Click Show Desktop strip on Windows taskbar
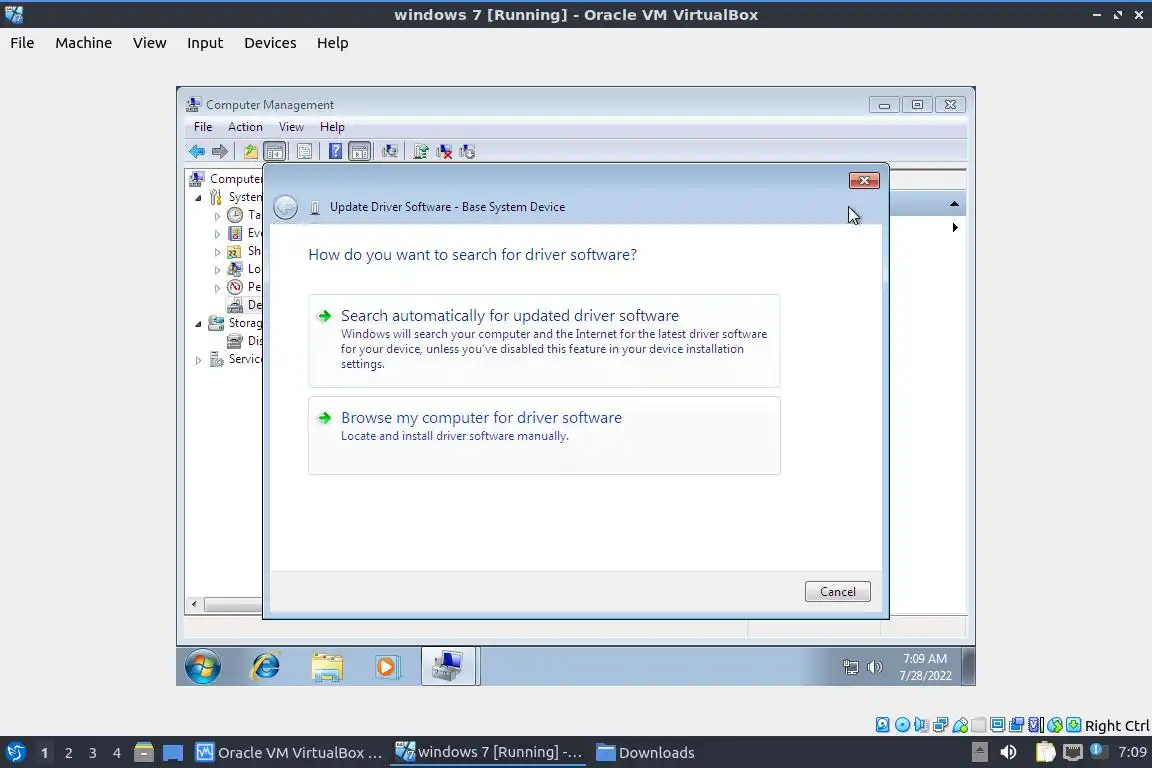Viewport: 1152px width, 768px height. (968, 666)
